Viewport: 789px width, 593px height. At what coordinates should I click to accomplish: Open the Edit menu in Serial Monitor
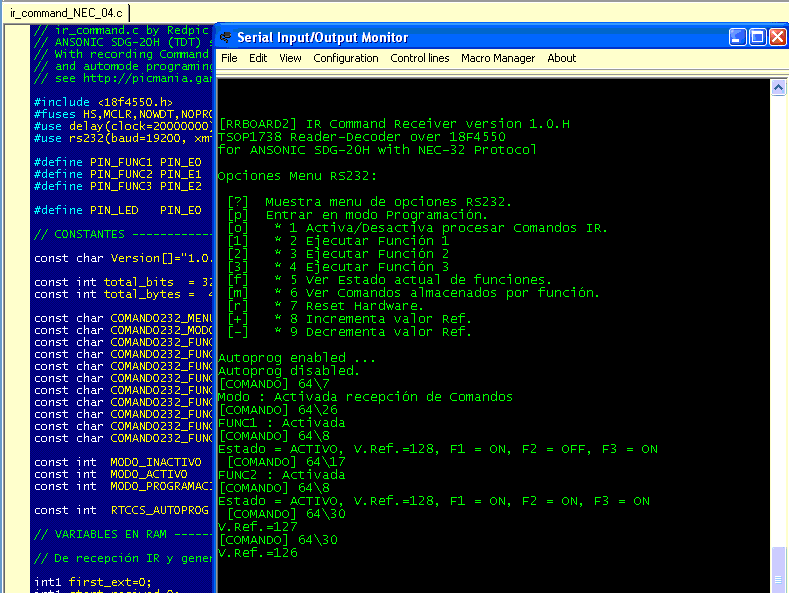[x=258, y=58]
